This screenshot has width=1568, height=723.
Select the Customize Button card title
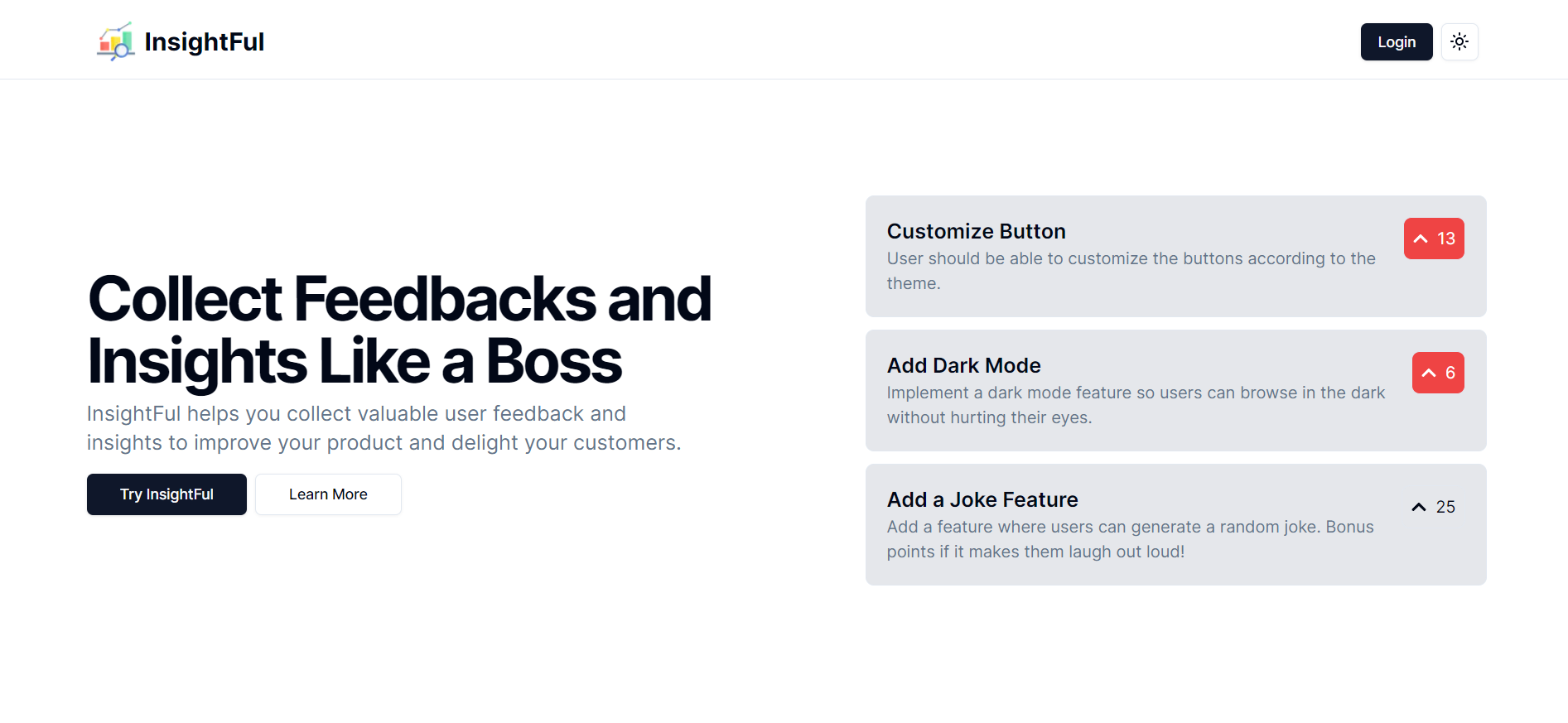tap(976, 231)
